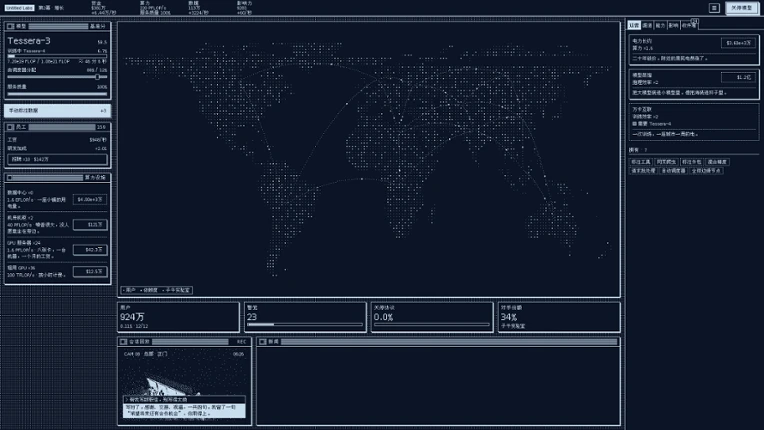Click the square icon on 模型 panel header
Image resolution: width=764 pixels, height=430 pixels.
(11, 26)
